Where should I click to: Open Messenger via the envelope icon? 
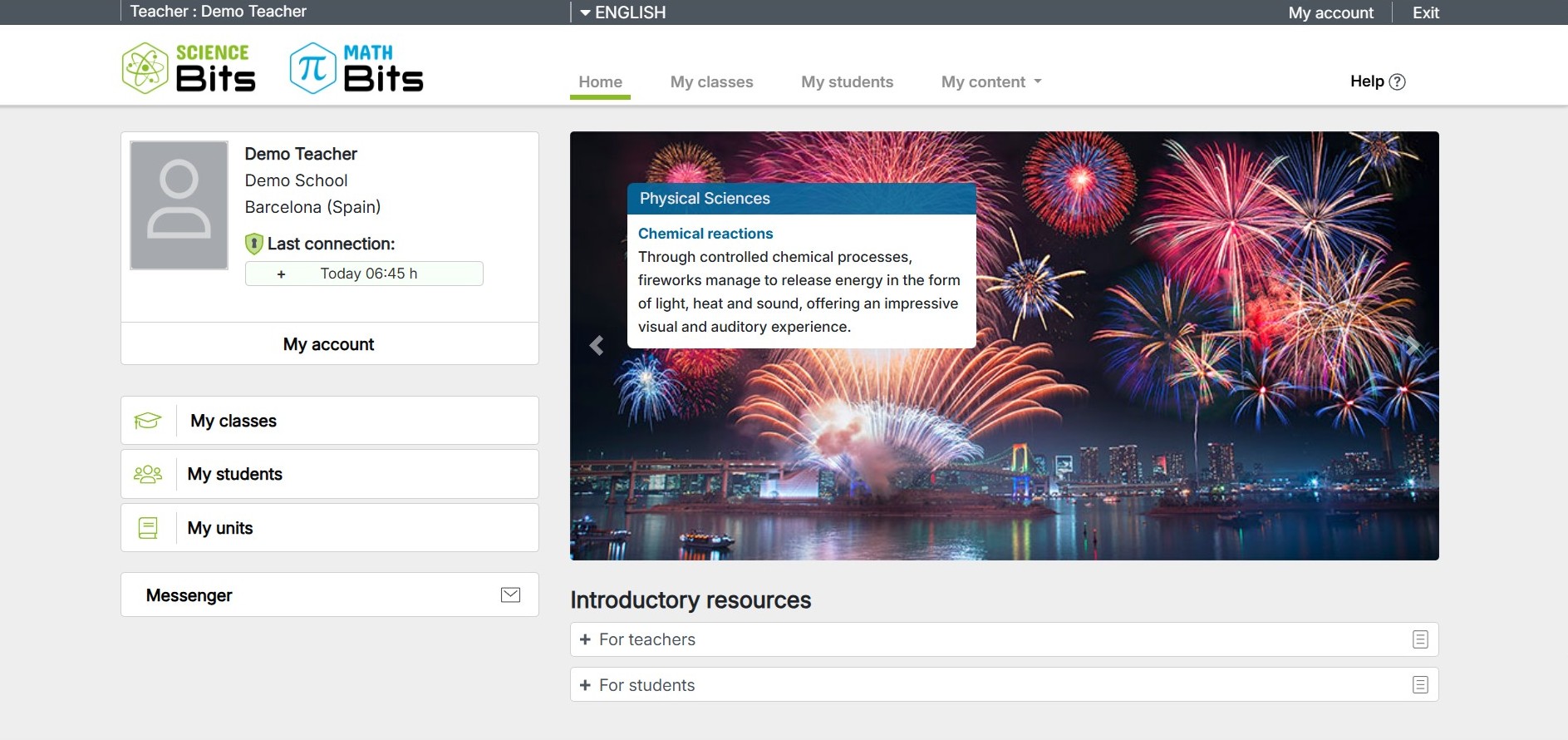pyautogui.click(x=510, y=594)
